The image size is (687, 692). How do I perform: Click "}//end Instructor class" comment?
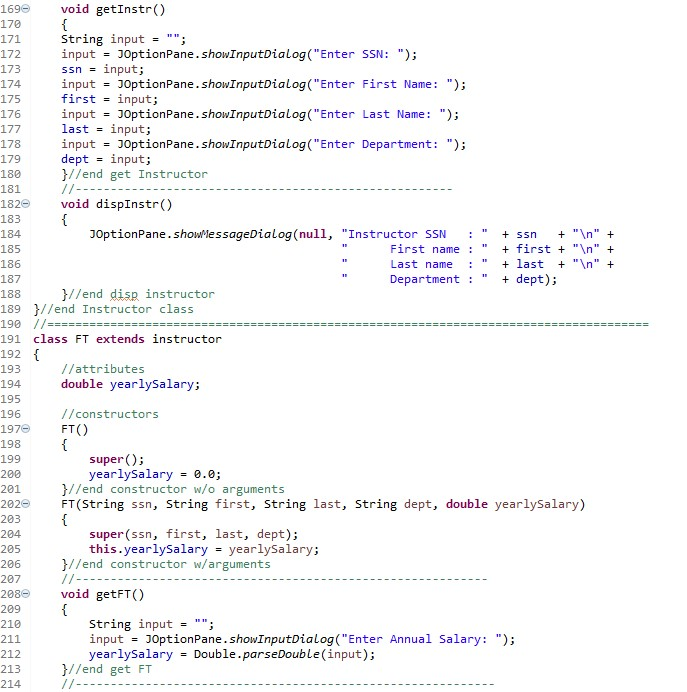[113, 309]
